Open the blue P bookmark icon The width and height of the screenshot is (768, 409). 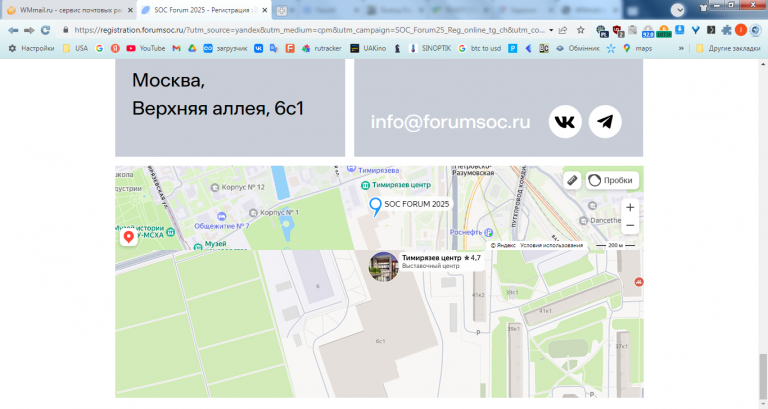(512, 48)
